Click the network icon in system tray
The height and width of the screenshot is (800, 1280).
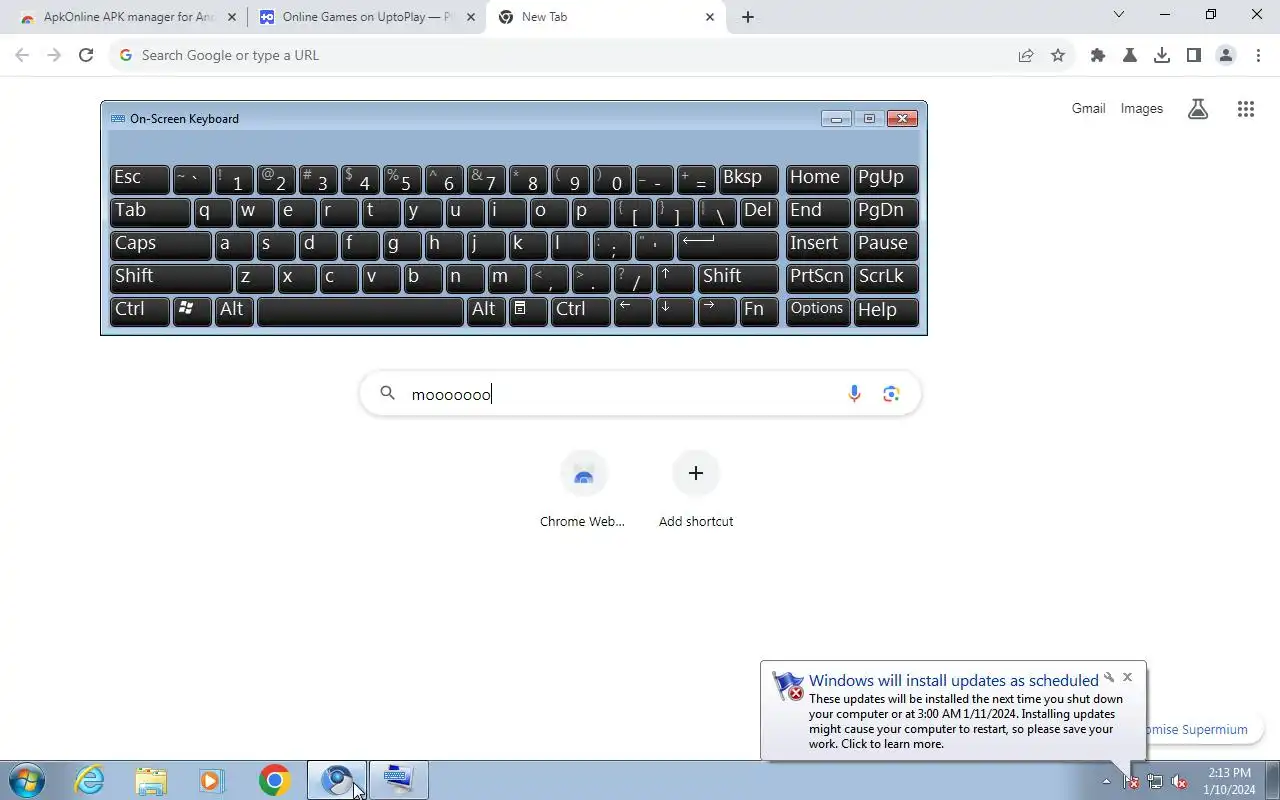(x=1155, y=782)
